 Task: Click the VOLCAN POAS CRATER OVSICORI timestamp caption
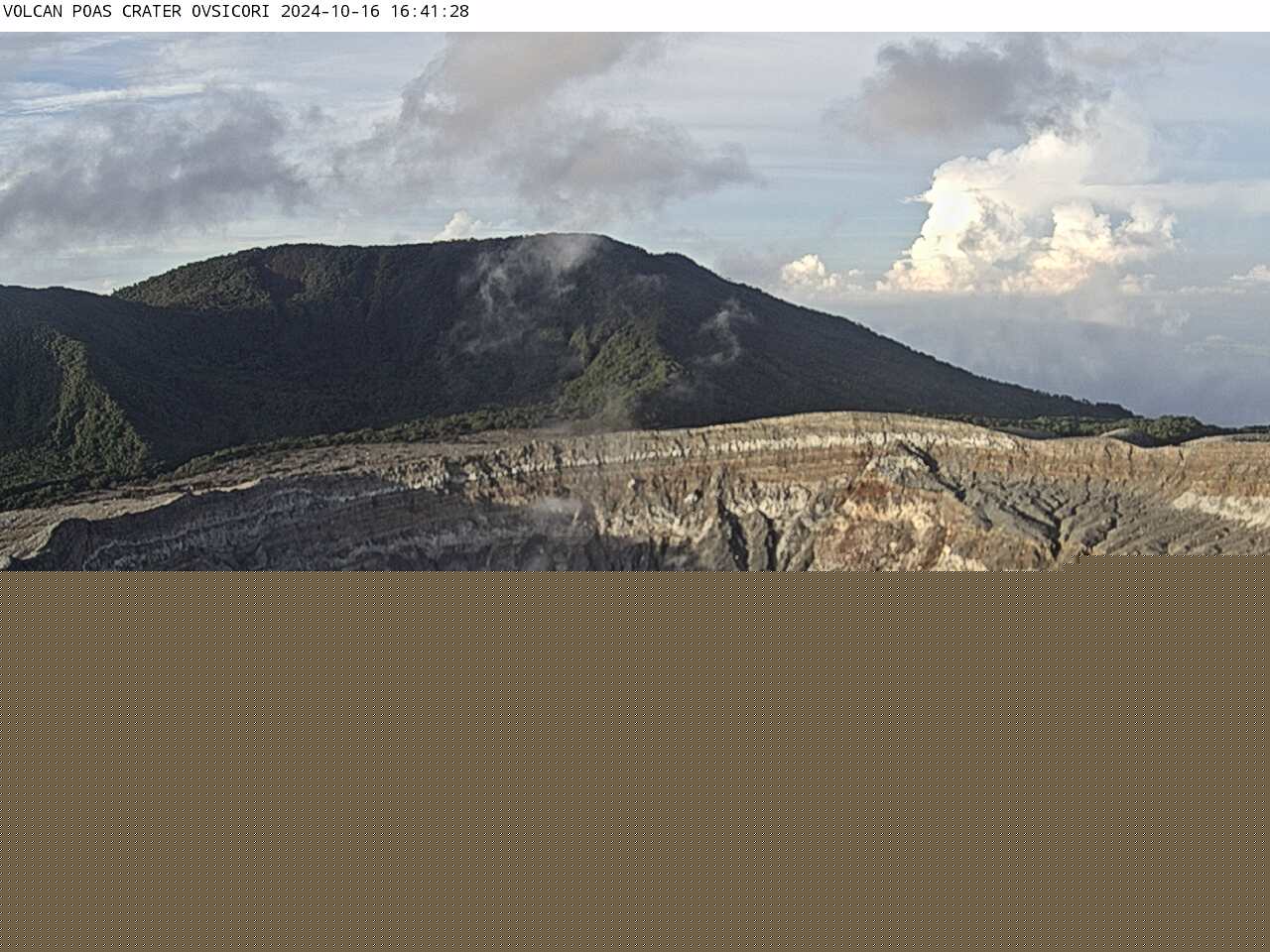(236, 12)
